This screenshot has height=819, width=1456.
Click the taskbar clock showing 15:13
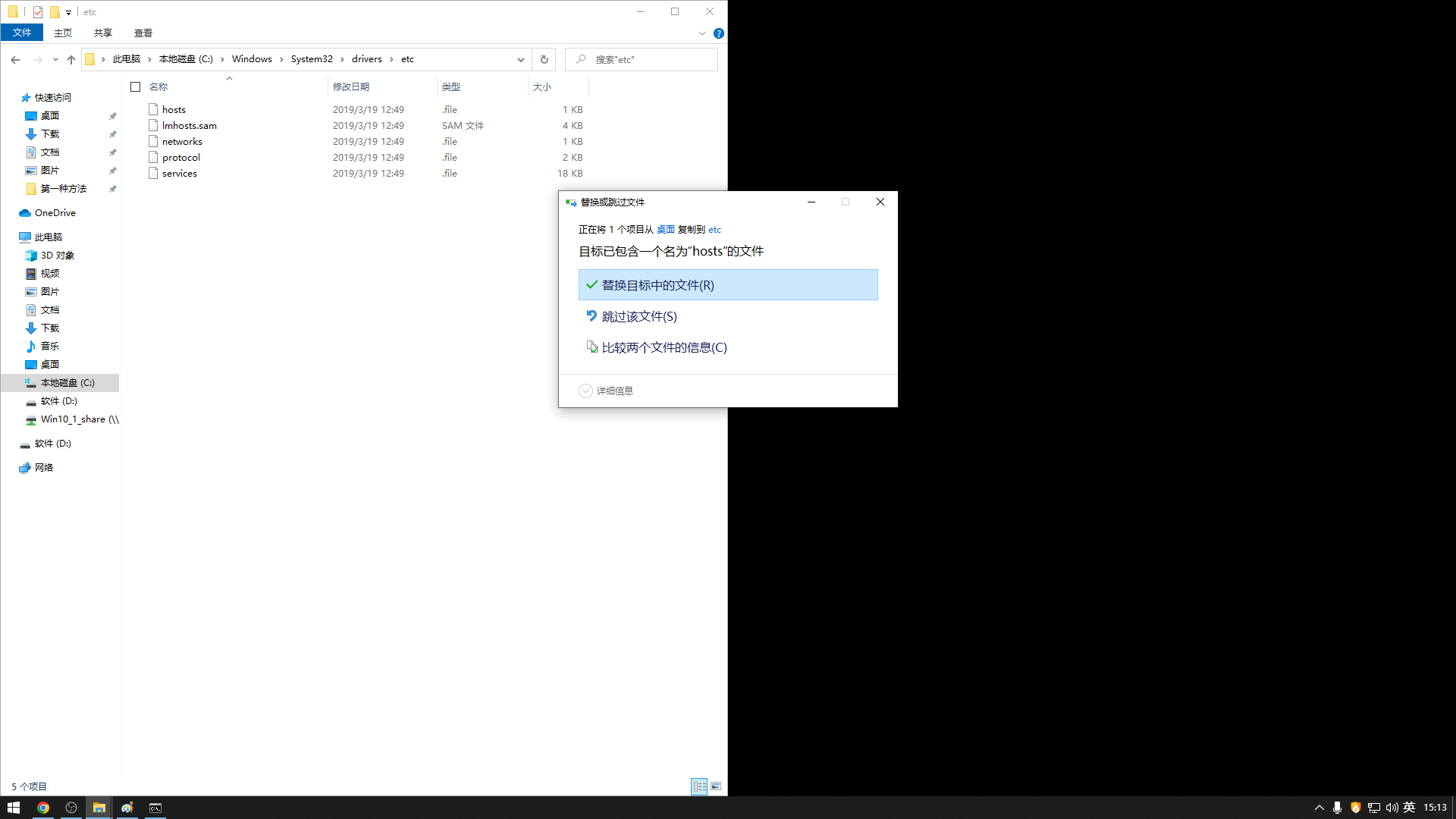point(1436,808)
